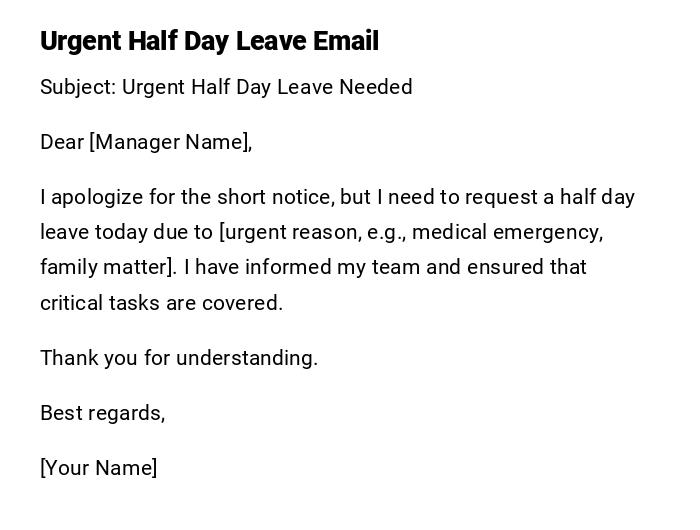Screen dimensions: 700x530
Task: Click the "Thank you for understanding." line
Action: tap(179, 358)
